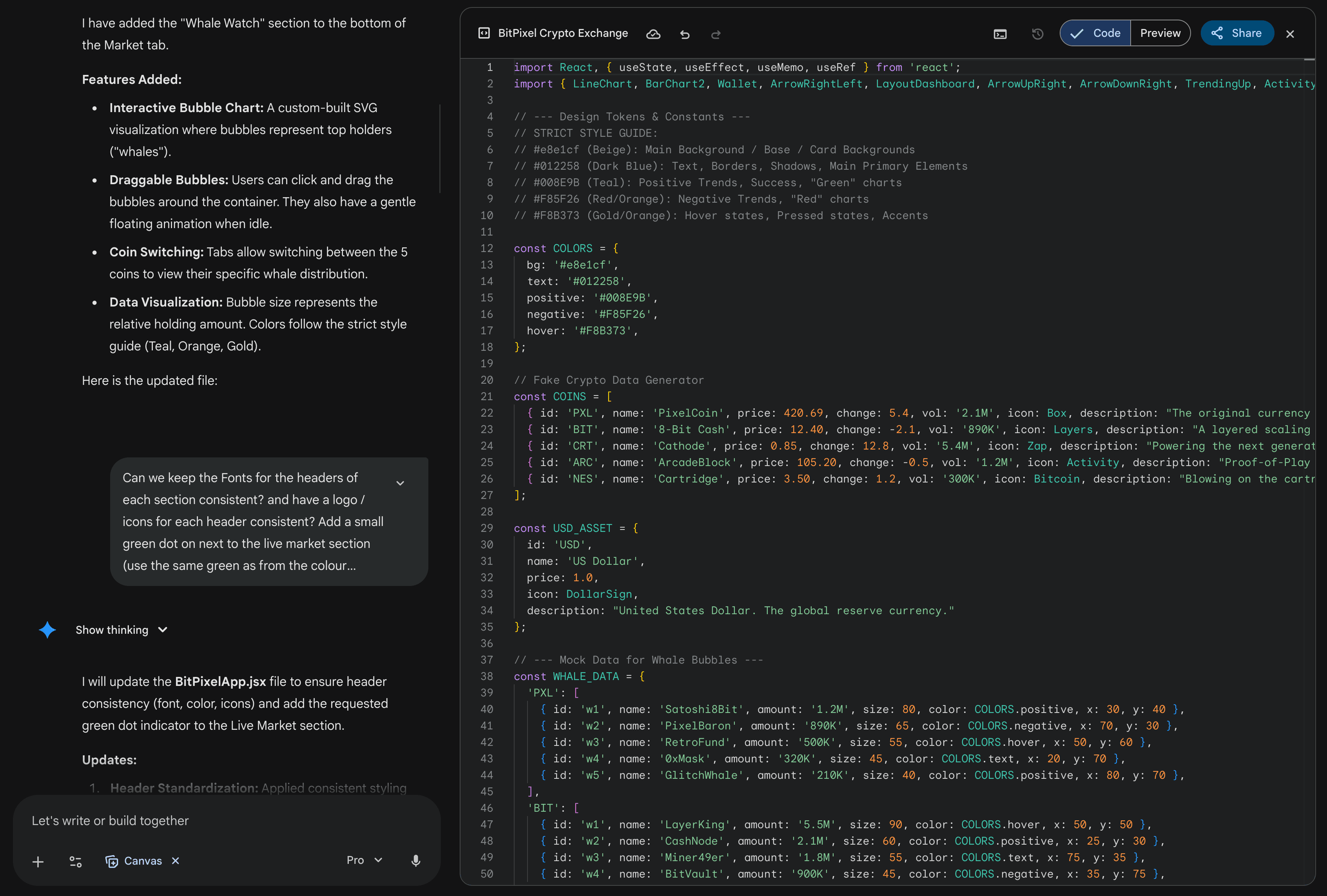The image size is (1327, 896).
Task: Undo the last canvas edit
Action: click(x=685, y=34)
